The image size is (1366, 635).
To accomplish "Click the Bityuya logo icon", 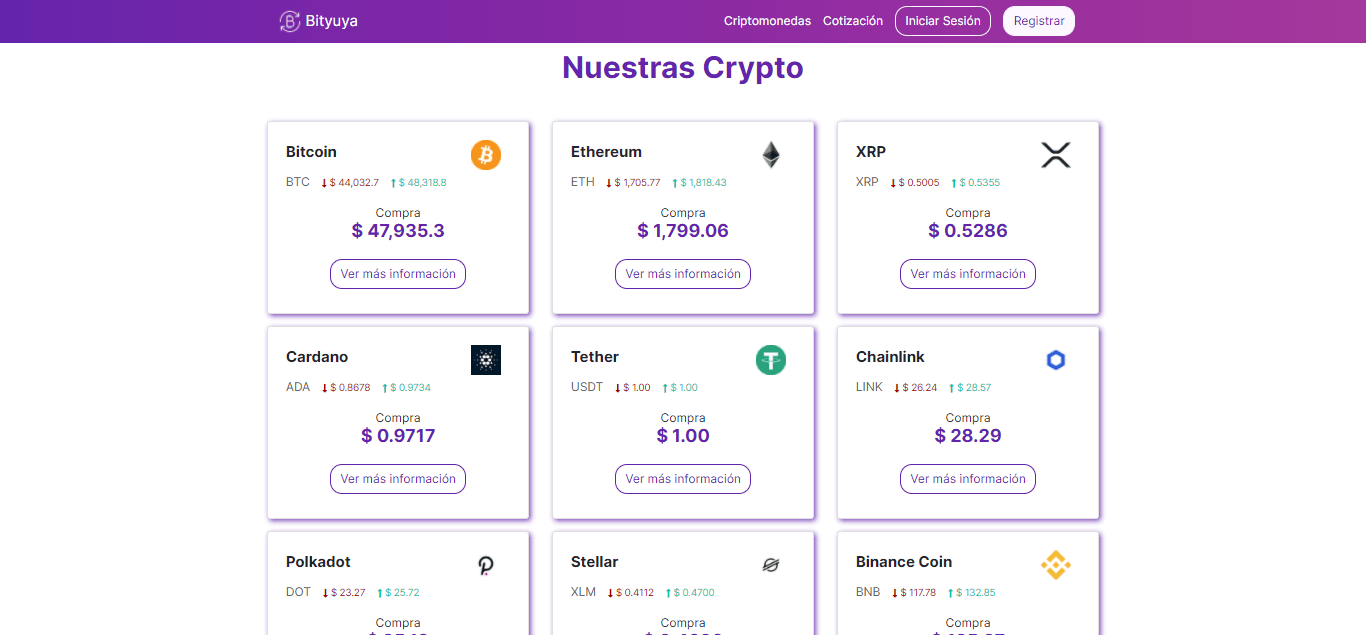I will (x=289, y=21).
